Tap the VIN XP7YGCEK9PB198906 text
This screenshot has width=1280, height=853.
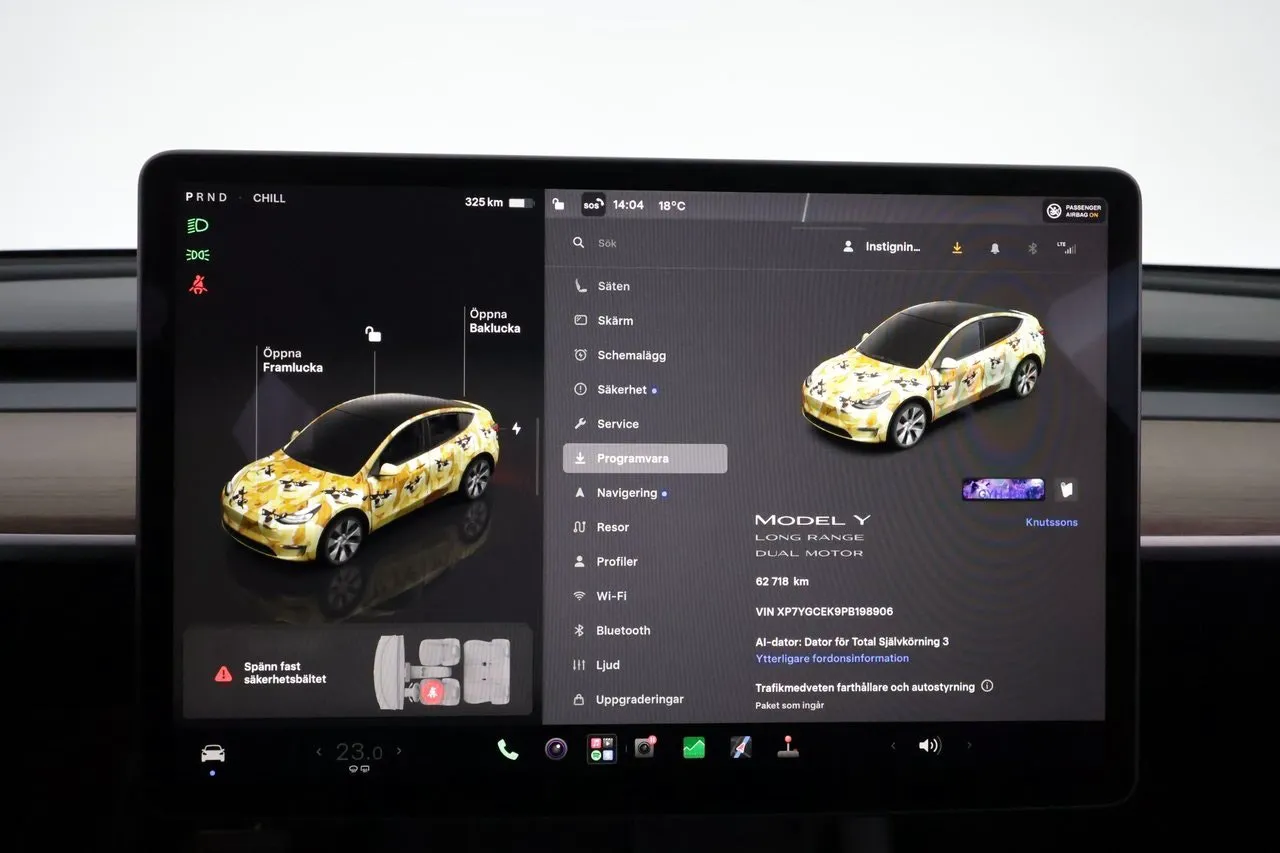(824, 611)
